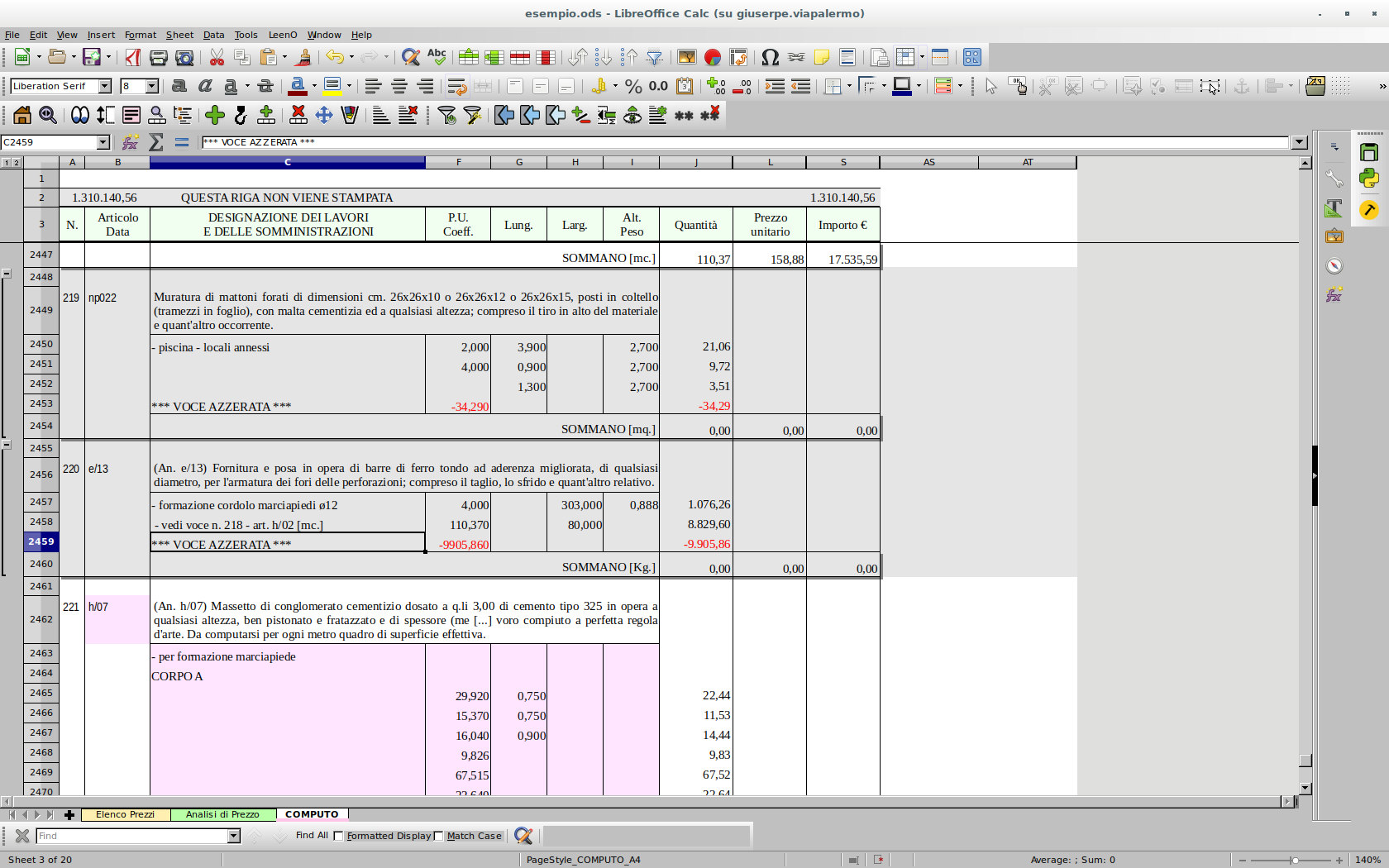Viewport: 1389px width, 868px height.
Task: Open the font color dropdown arrow
Action: [x=314, y=86]
